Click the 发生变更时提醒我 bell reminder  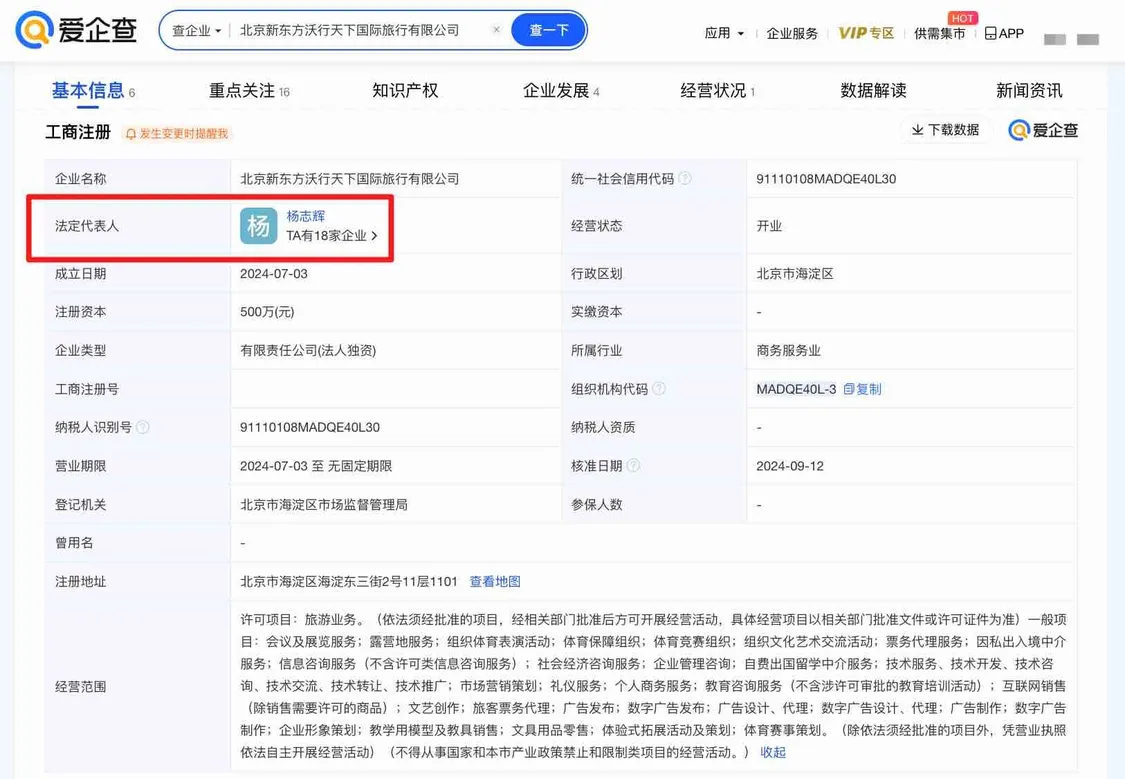(176, 133)
